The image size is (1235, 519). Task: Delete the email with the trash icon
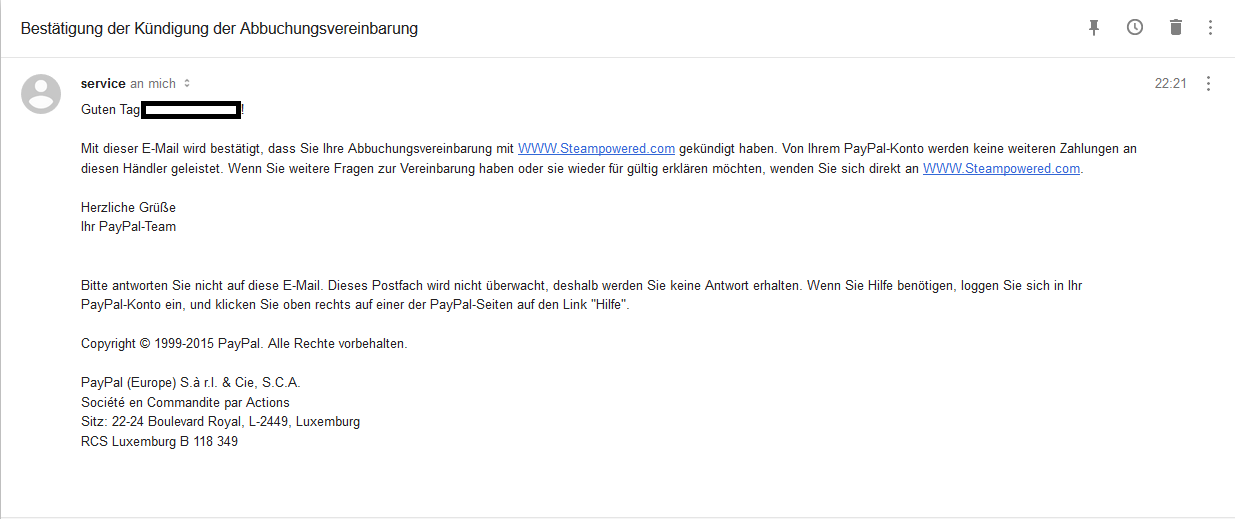tap(1176, 28)
